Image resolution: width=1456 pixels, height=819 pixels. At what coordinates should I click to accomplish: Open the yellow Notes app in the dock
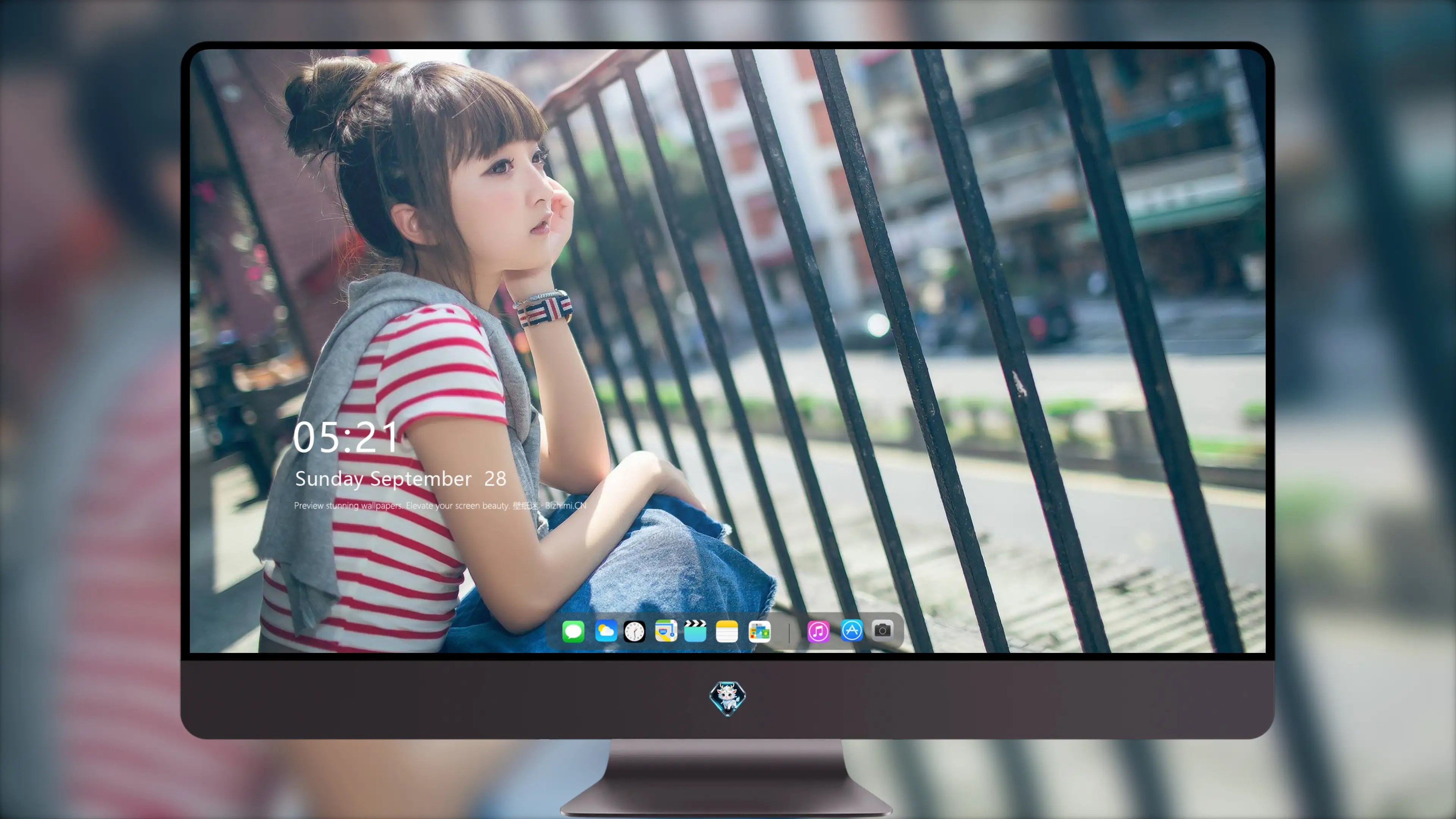coord(727,631)
